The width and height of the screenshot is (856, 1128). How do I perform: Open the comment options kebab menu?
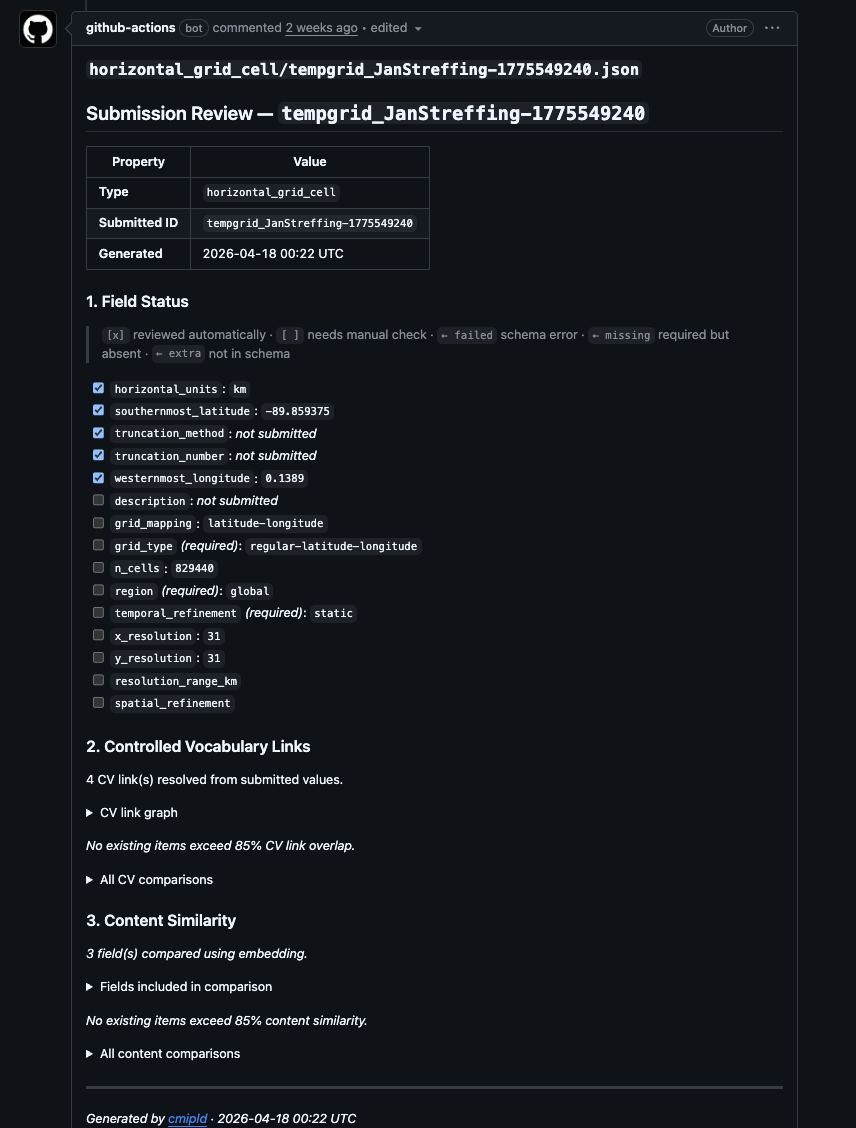[772, 28]
